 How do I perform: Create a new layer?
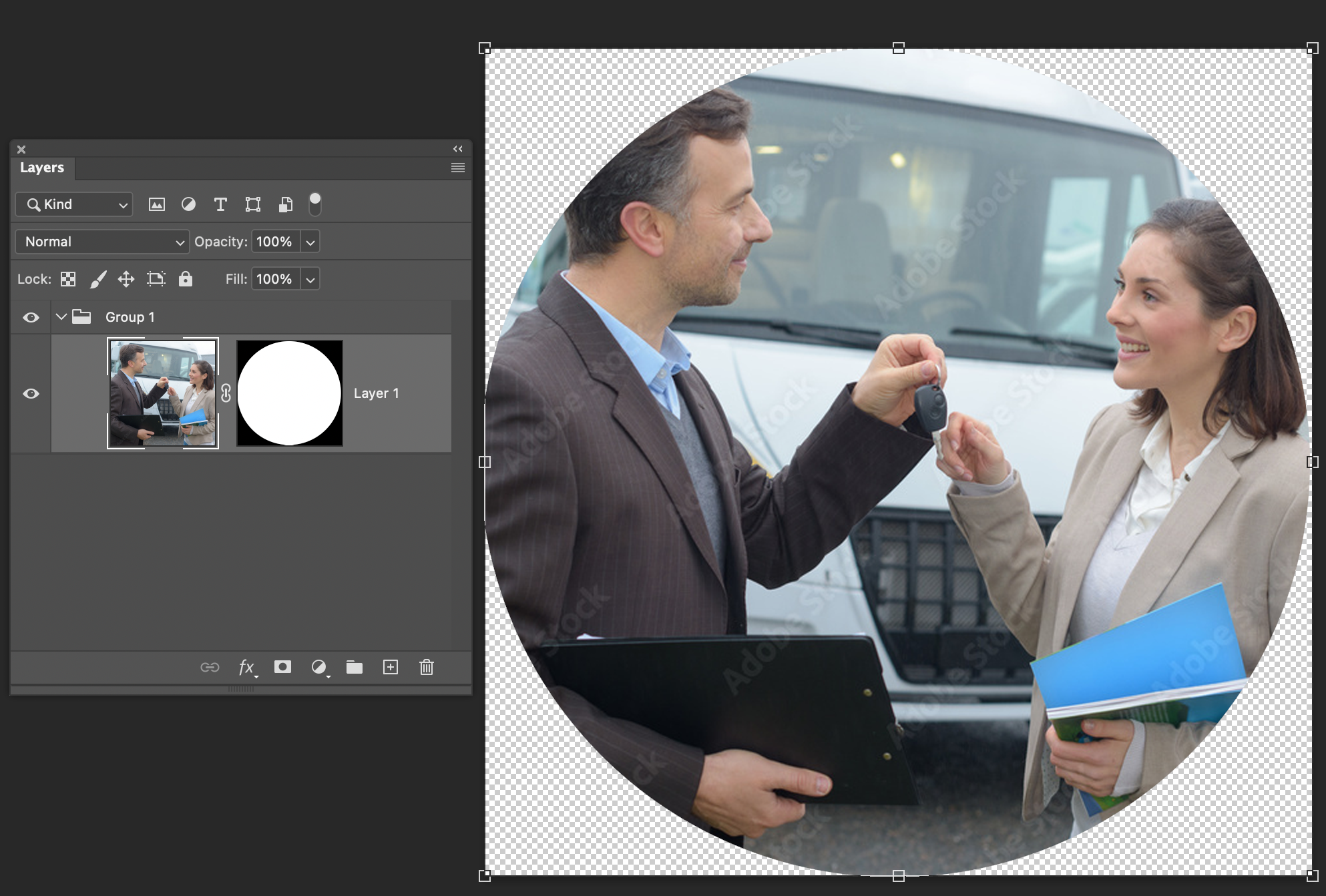point(391,667)
